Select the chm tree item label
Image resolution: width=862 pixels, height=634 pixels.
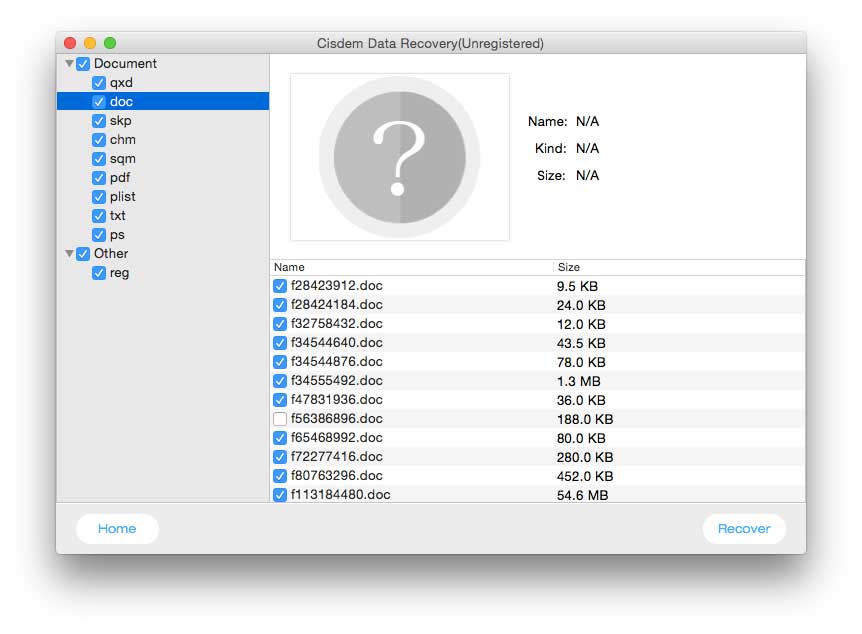[x=123, y=140]
